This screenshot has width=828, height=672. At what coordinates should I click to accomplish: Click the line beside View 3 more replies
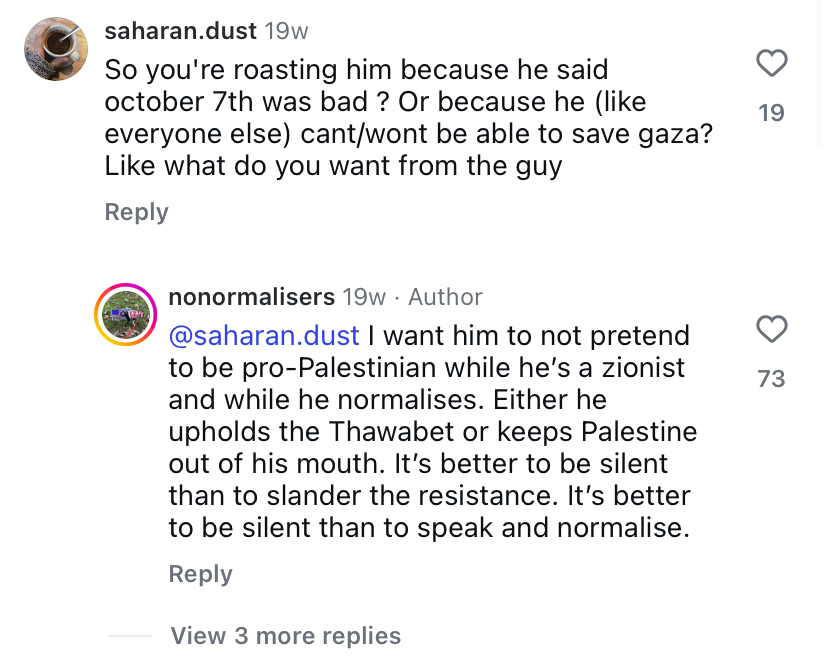(129, 636)
